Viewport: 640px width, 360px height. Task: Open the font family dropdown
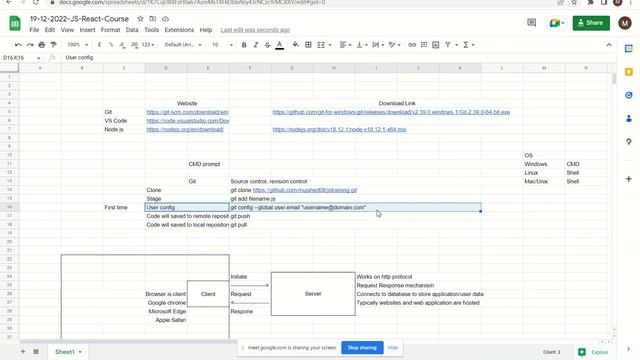[183, 45]
